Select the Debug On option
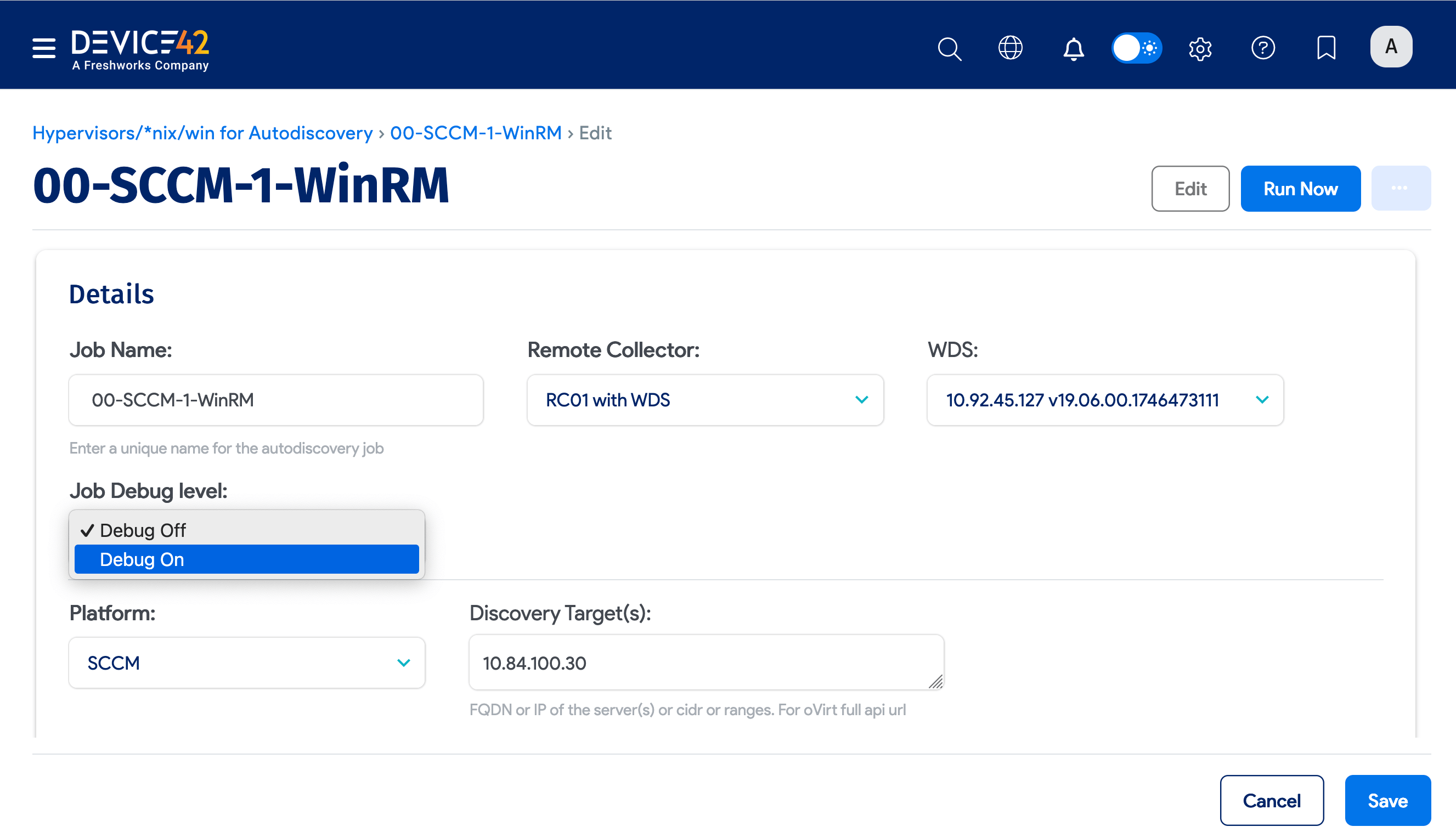This screenshot has width=1456, height=838. coord(246,559)
